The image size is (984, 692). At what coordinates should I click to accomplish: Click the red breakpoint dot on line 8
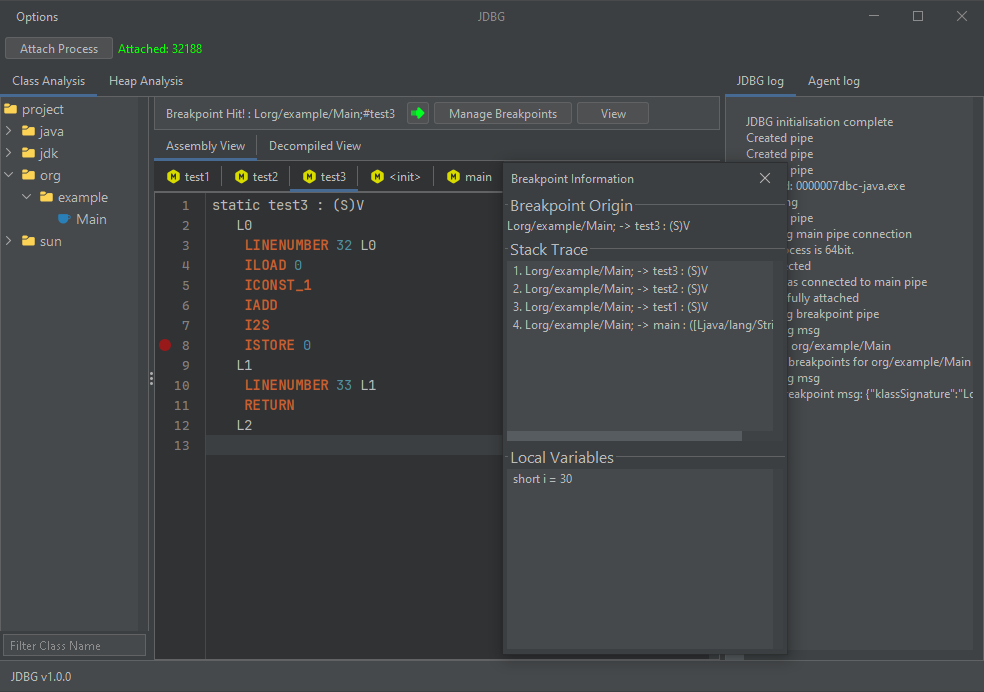(x=165, y=345)
